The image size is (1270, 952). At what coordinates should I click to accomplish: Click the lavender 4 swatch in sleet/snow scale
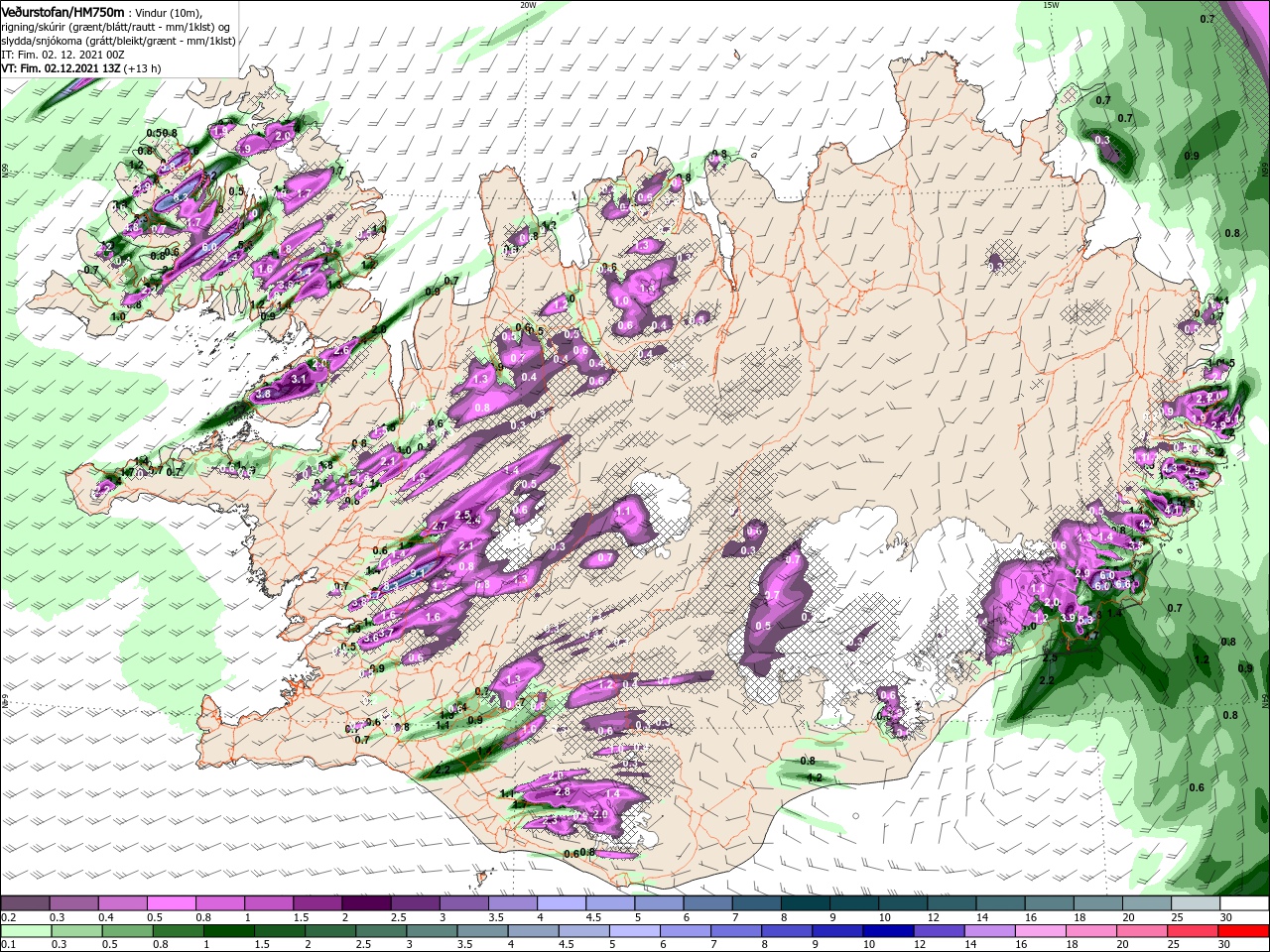[x=562, y=903]
